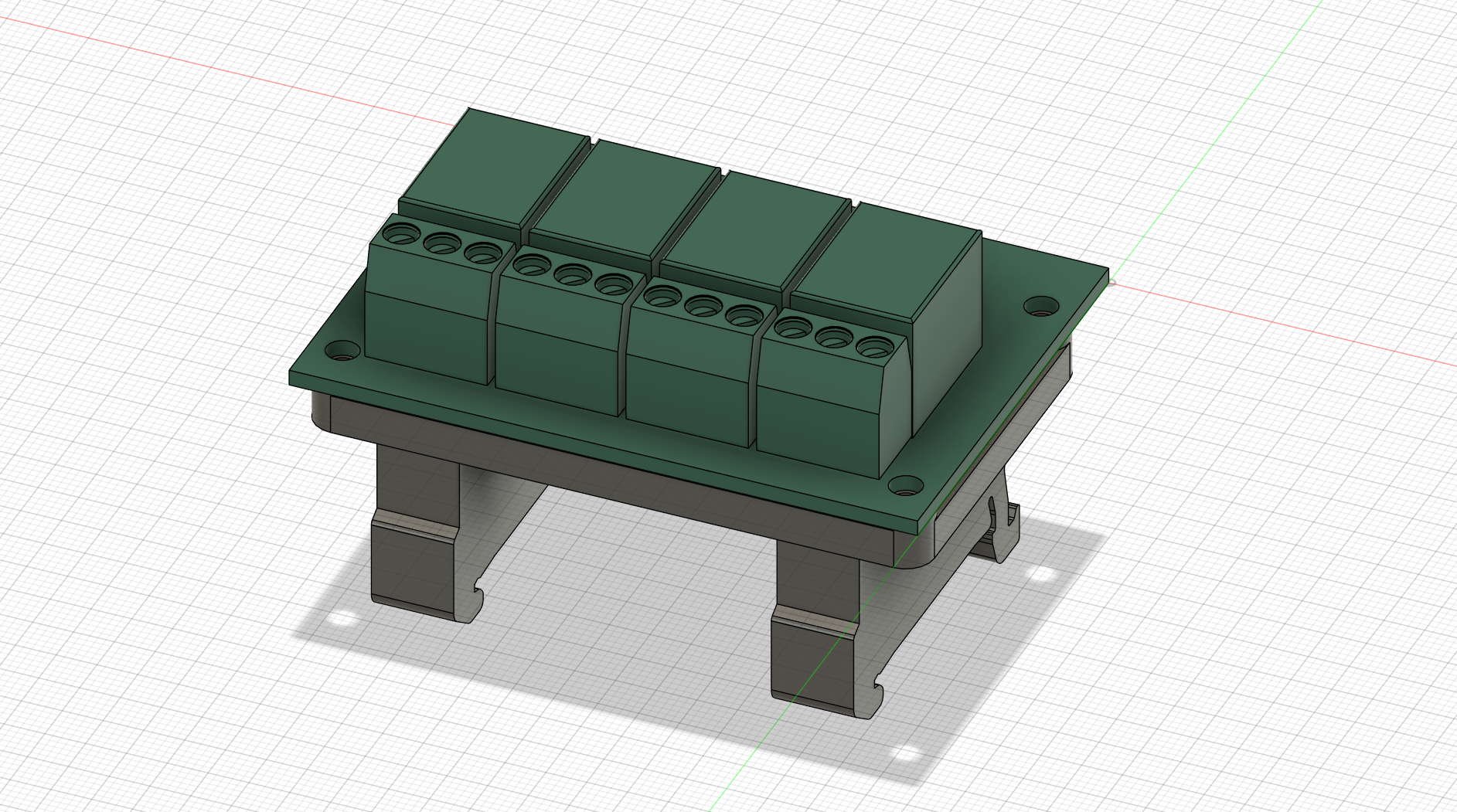Select the top face of the leftmost relay

[x=496, y=165]
